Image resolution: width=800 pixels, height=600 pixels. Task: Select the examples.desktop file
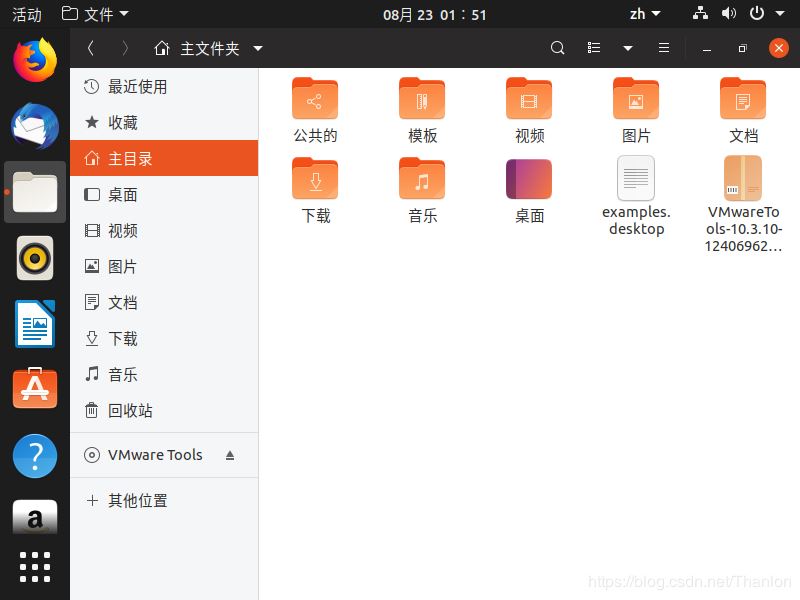tap(636, 180)
